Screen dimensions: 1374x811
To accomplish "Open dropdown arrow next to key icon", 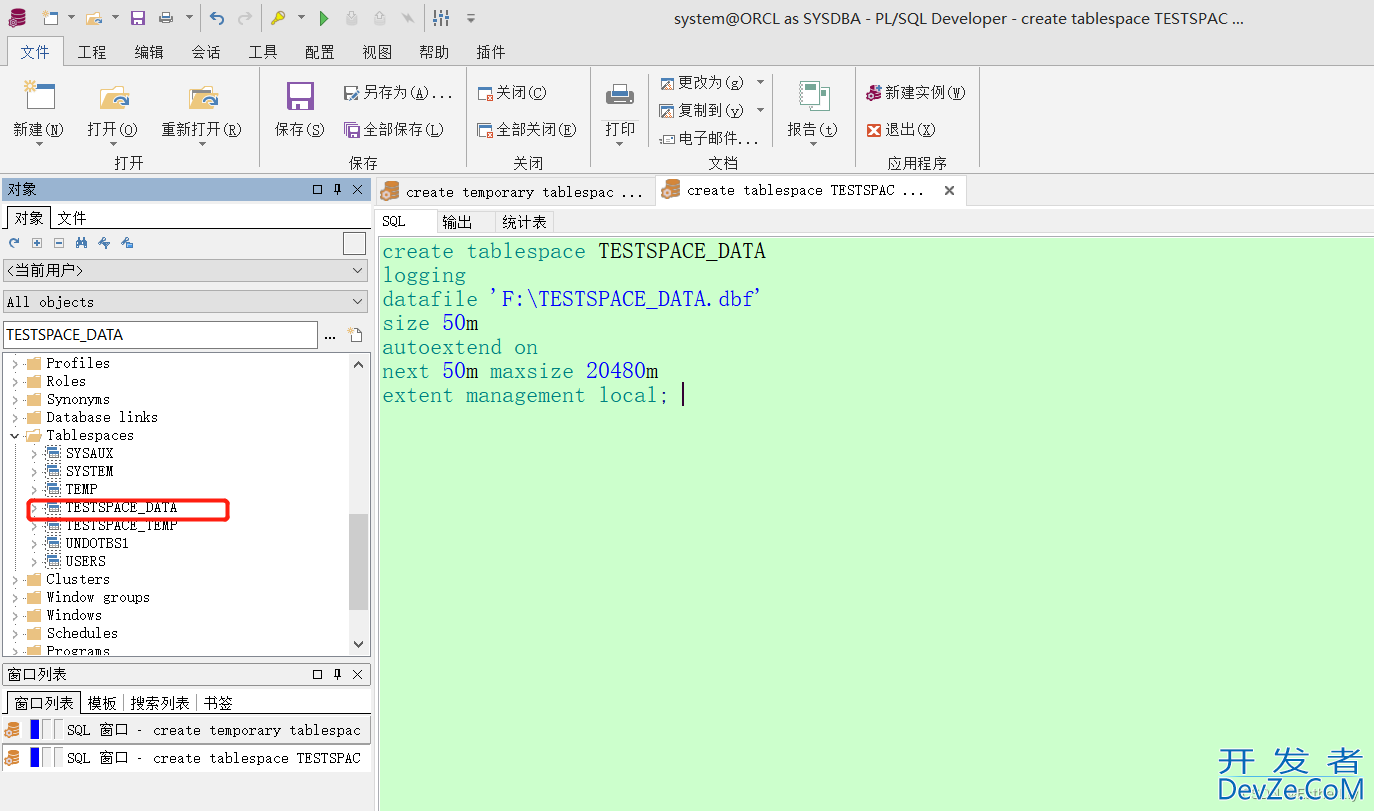I will 301,18.
